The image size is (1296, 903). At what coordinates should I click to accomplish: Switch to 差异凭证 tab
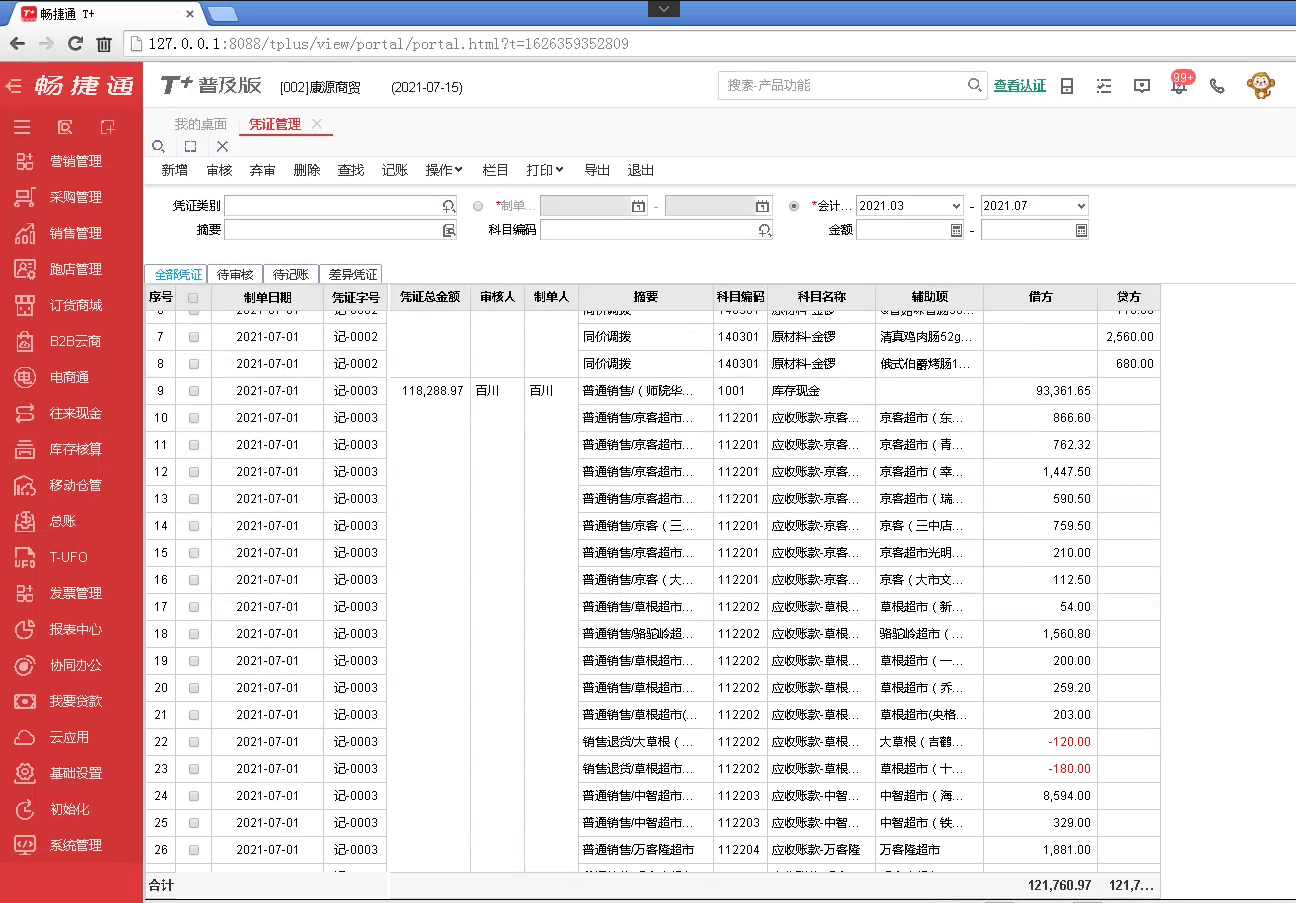[x=353, y=274]
